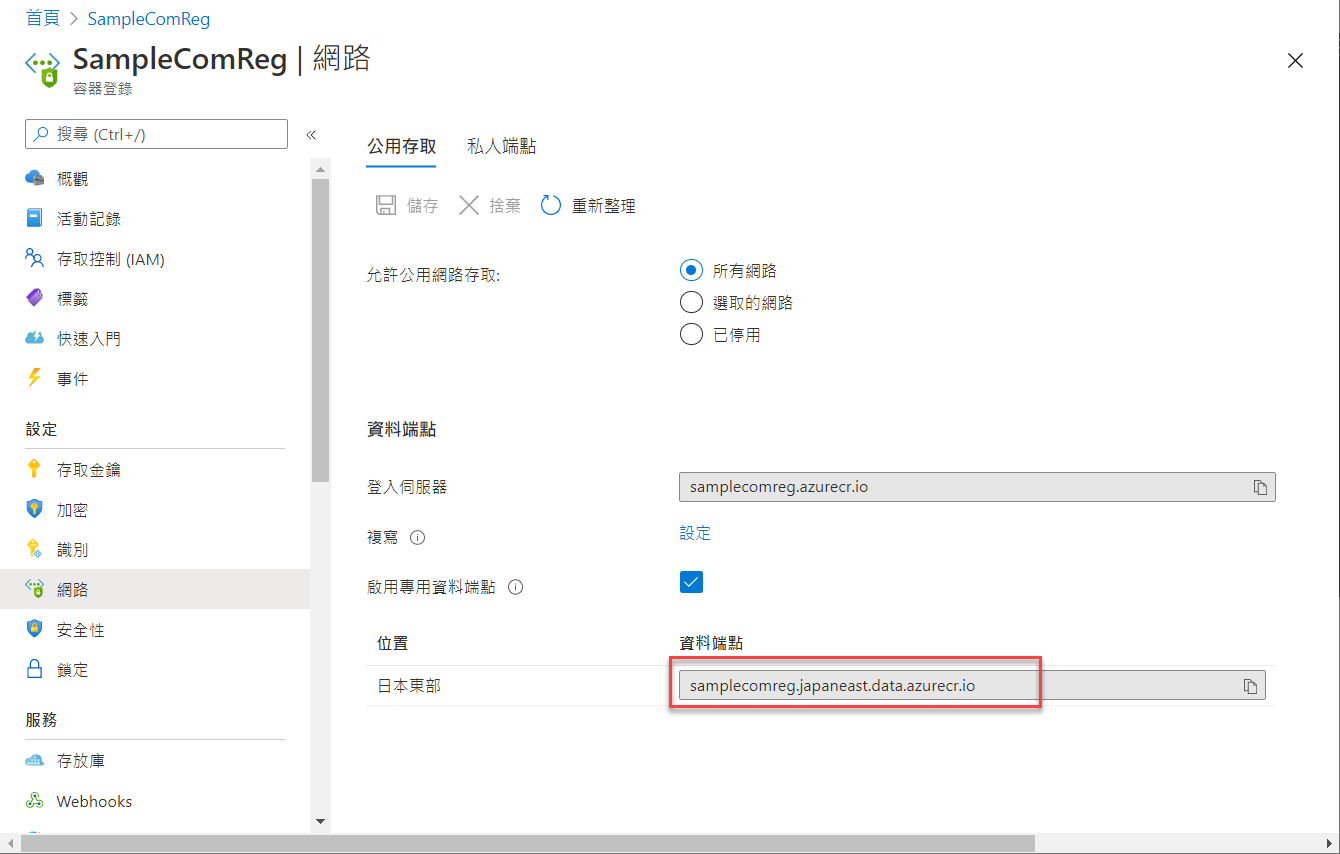Image resolution: width=1340 pixels, height=854 pixels.
Task: Open 安全性 in the sidebar
Action: (155, 629)
